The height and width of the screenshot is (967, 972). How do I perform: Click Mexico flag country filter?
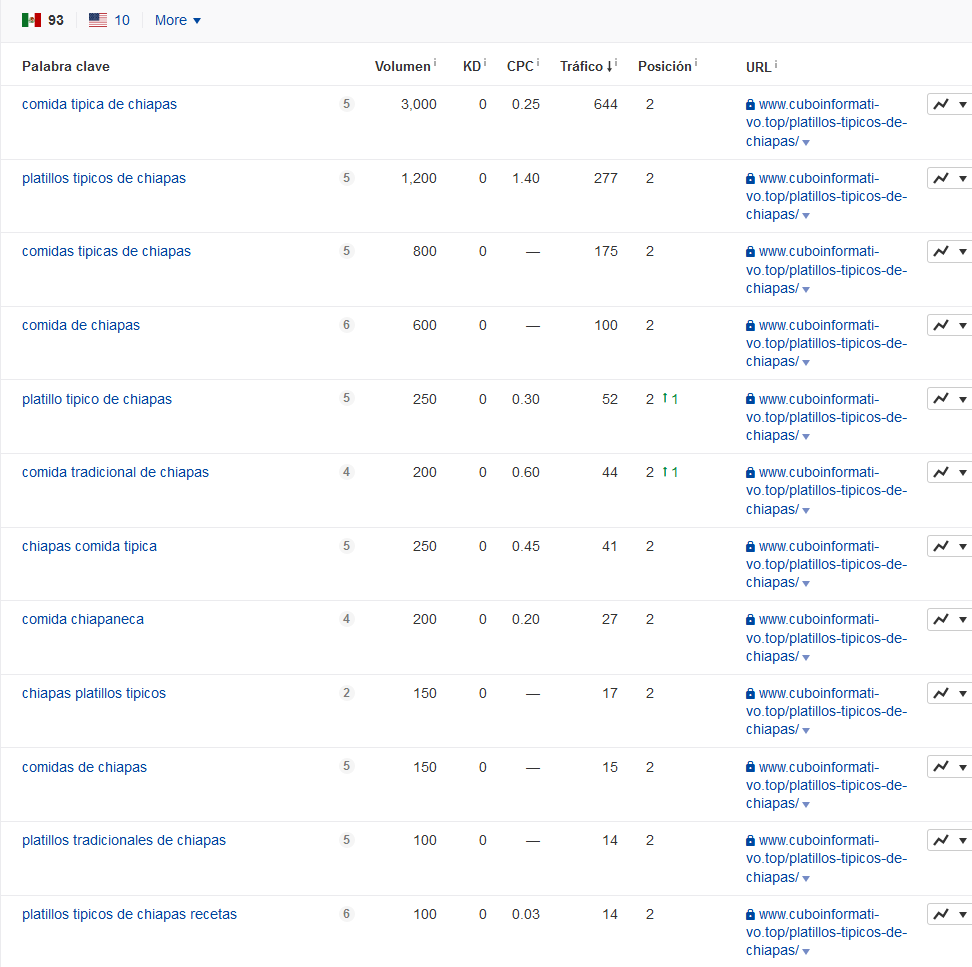31,20
